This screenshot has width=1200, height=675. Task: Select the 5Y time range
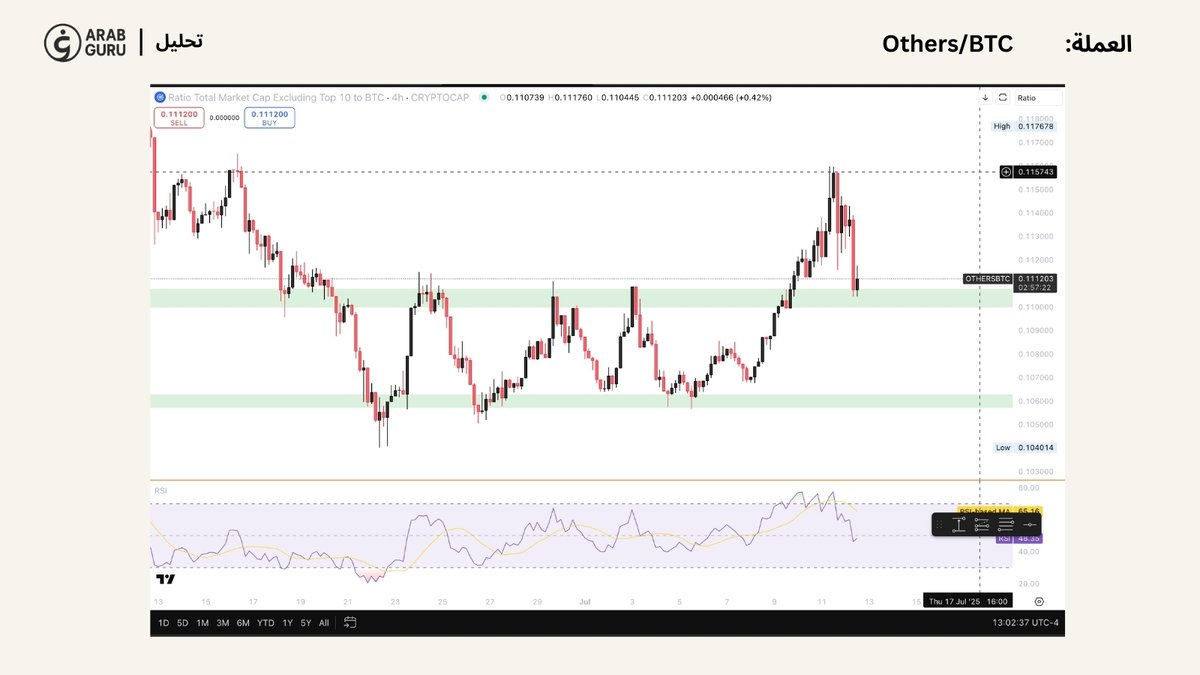[305, 623]
